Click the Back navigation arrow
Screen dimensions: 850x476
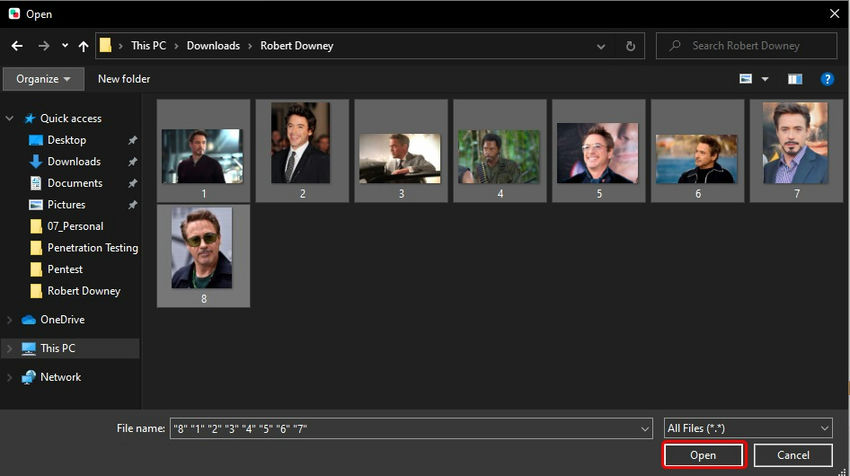pyautogui.click(x=16, y=46)
